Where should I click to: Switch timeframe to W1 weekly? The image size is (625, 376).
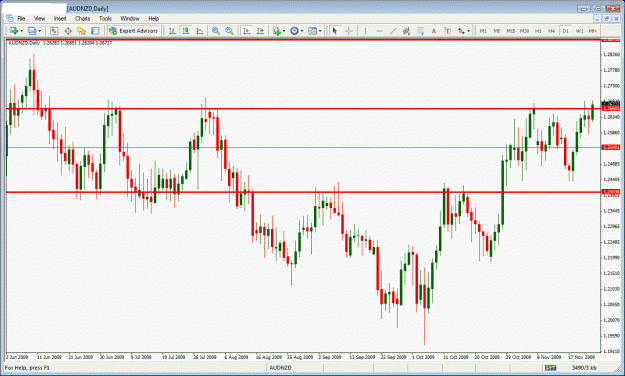(579, 31)
